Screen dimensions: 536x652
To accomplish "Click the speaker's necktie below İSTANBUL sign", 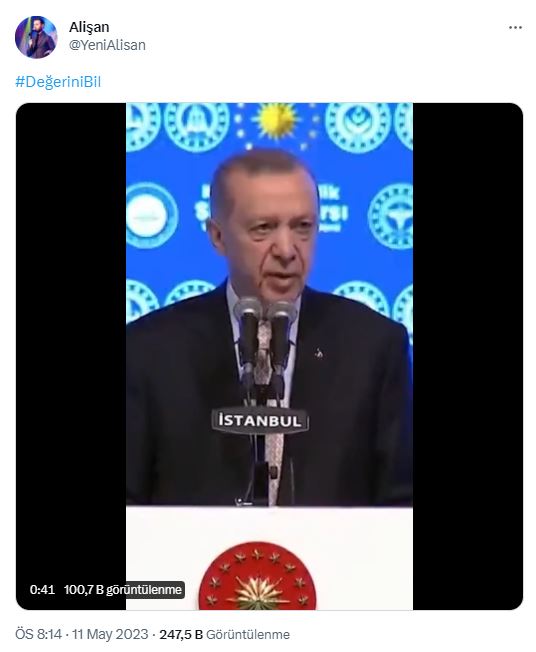I will point(274,468).
